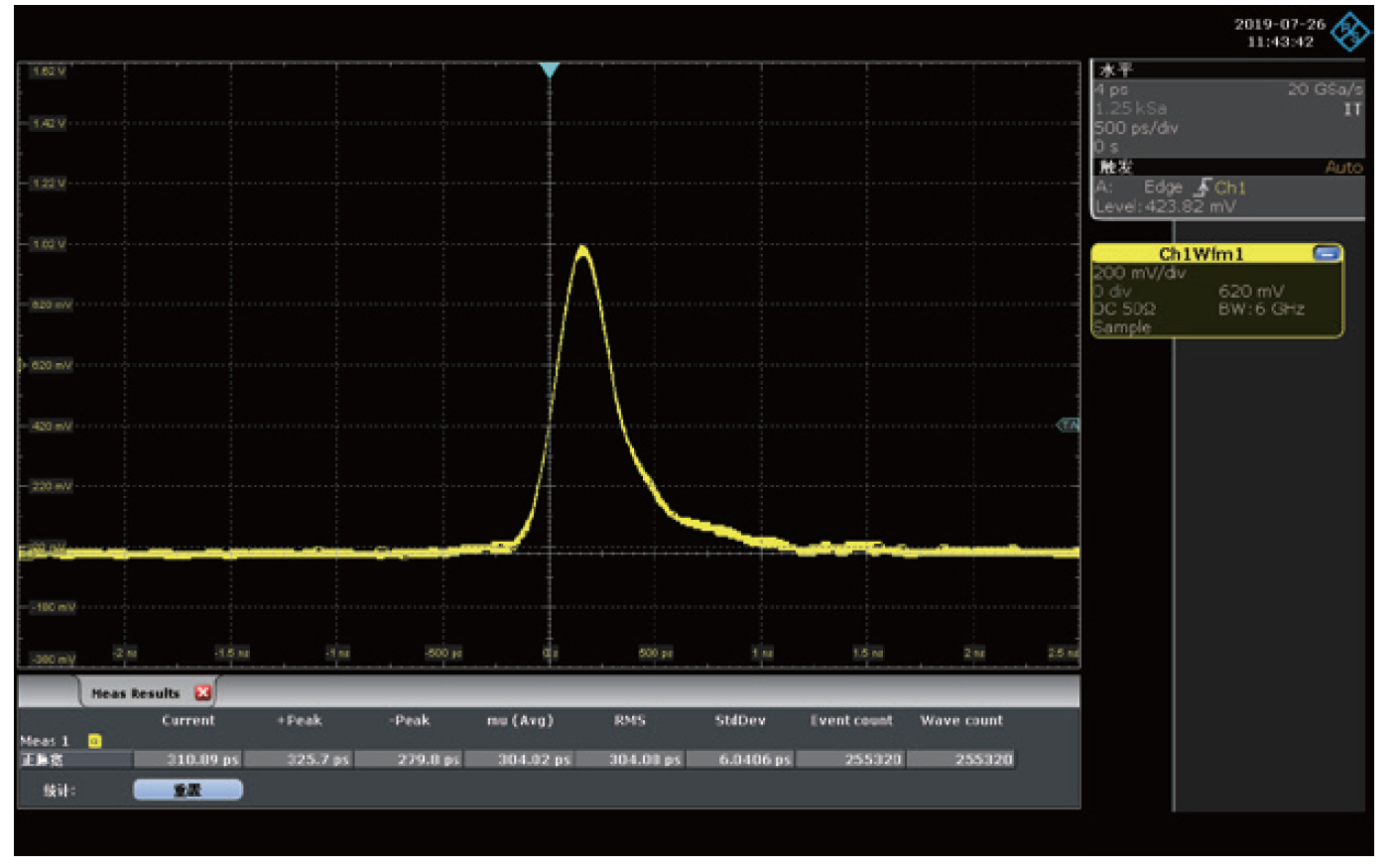The width and height of the screenshot is (1396, 868).
Task: Click the Rohde & Schwarz logo icon
Action: pos(1349,33)
